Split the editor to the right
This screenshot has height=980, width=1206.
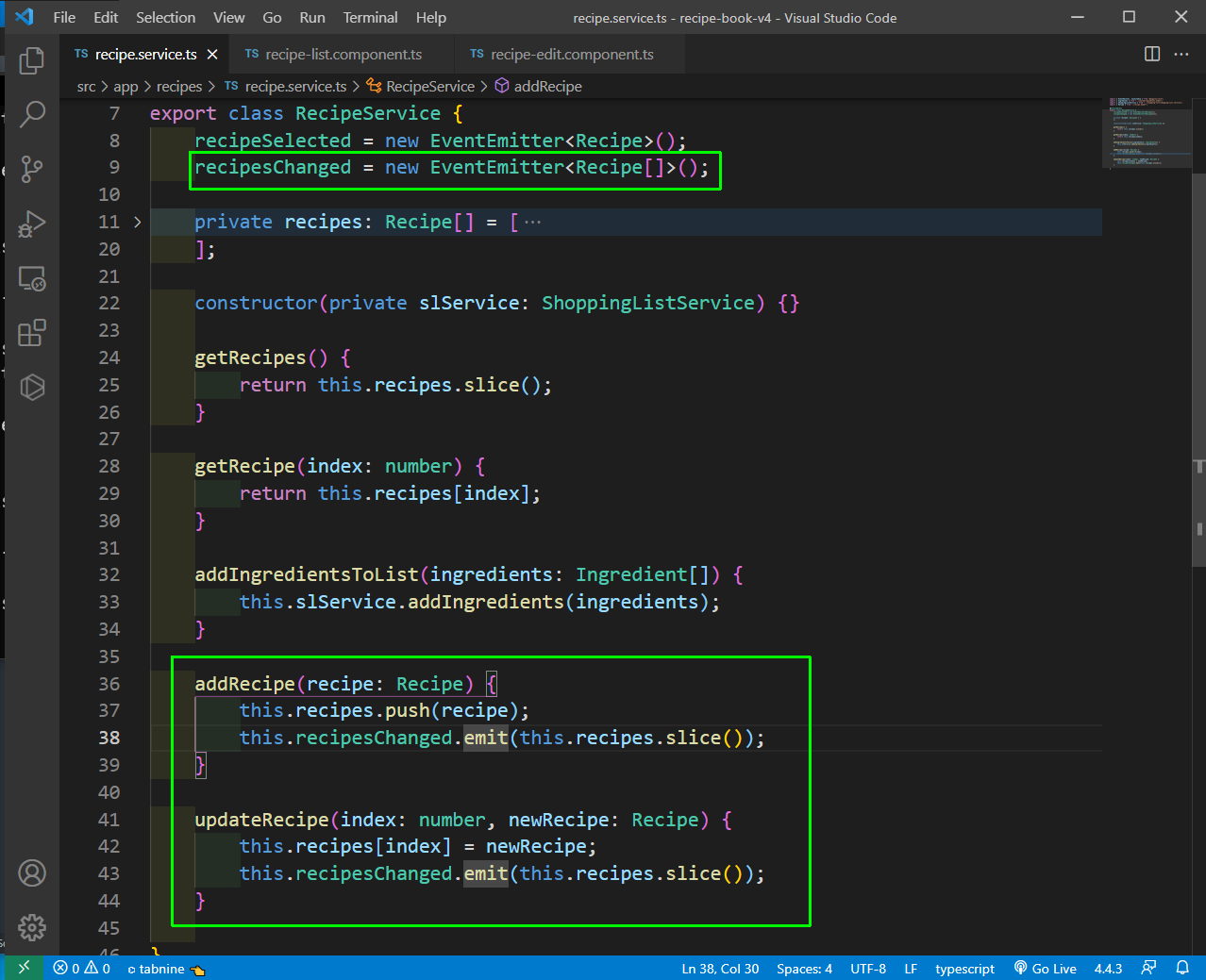(x=1152, y=54)
